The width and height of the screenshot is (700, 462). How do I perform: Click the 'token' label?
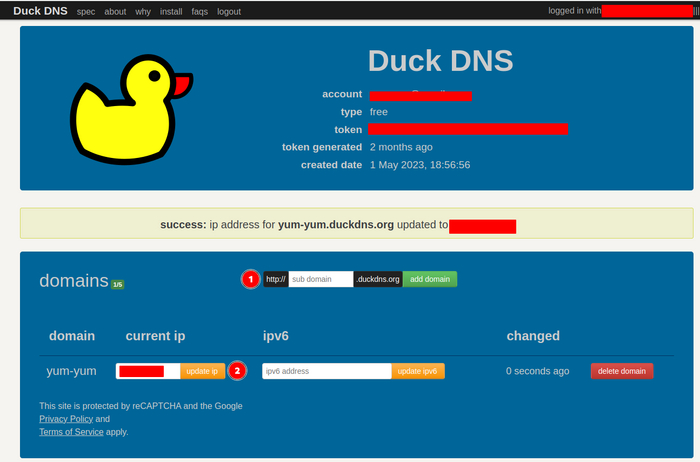[x=348, y=129]
